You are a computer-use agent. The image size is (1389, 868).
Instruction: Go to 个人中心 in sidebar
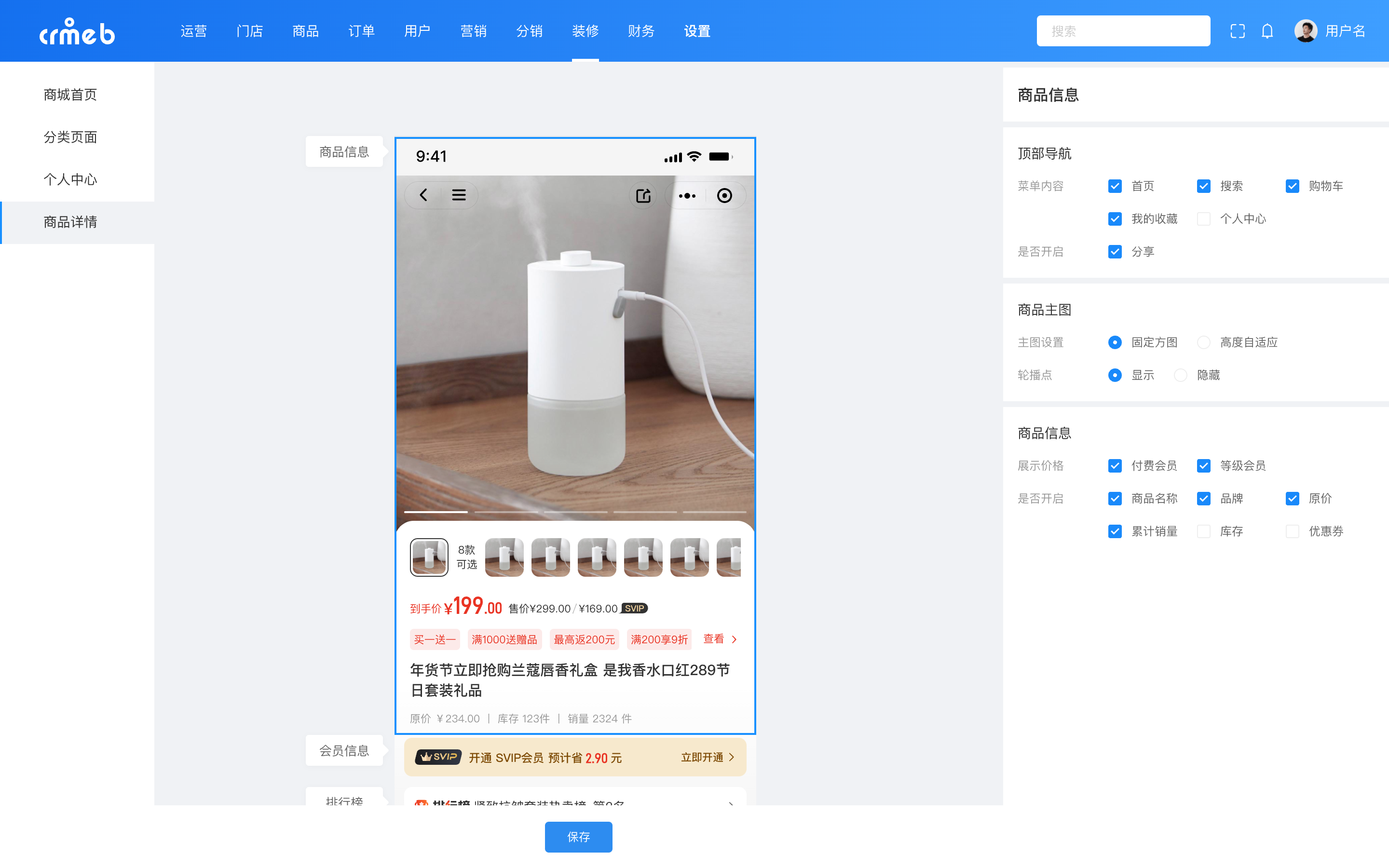coord(77,180)
